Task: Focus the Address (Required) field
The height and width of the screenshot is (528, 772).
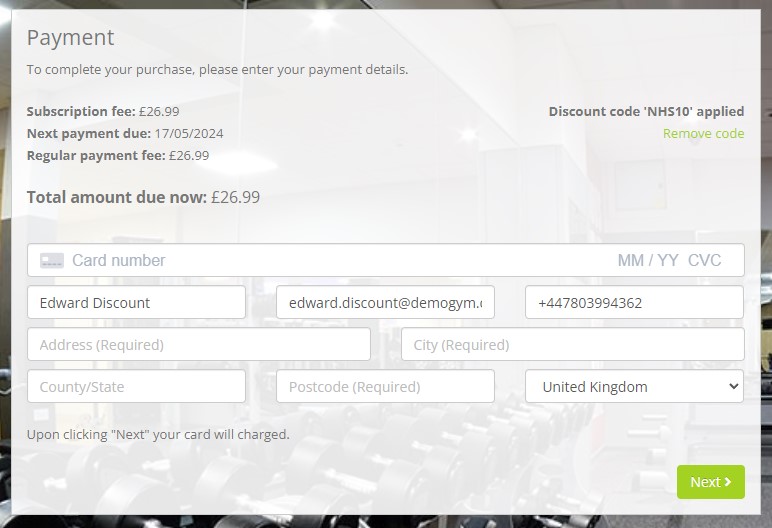Action: point(198,345)
